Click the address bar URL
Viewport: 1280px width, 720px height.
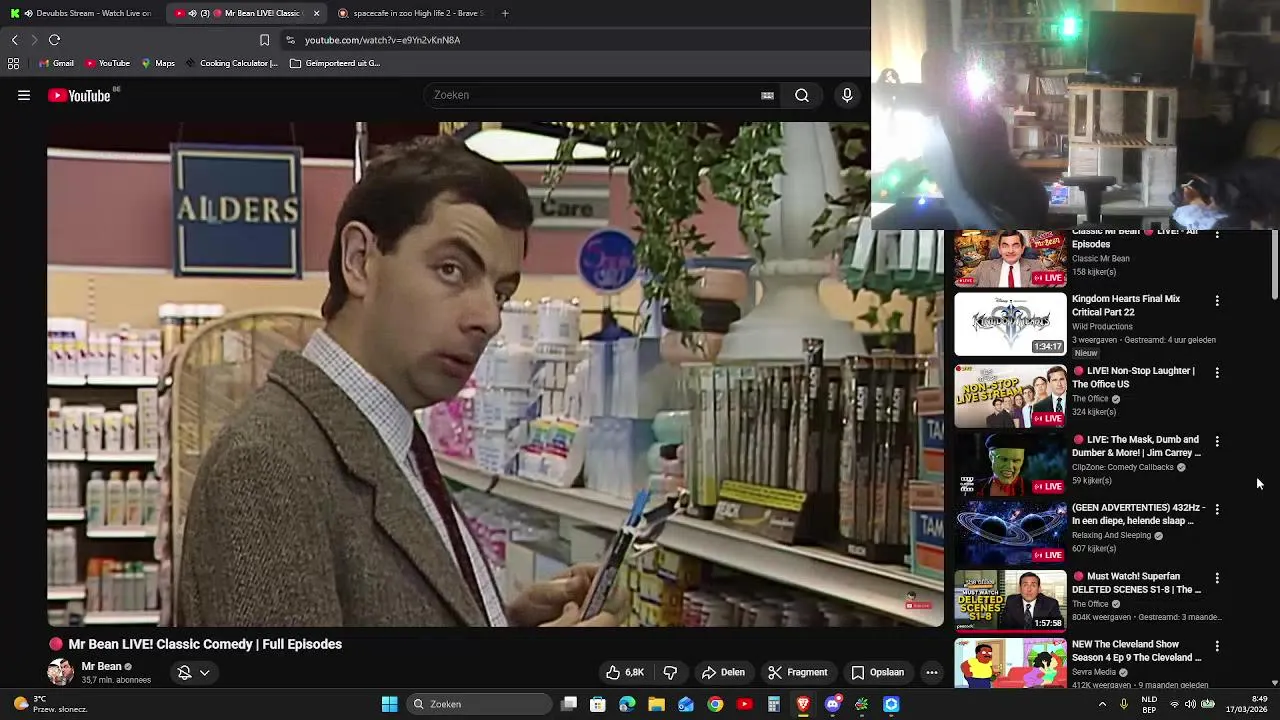382,40
